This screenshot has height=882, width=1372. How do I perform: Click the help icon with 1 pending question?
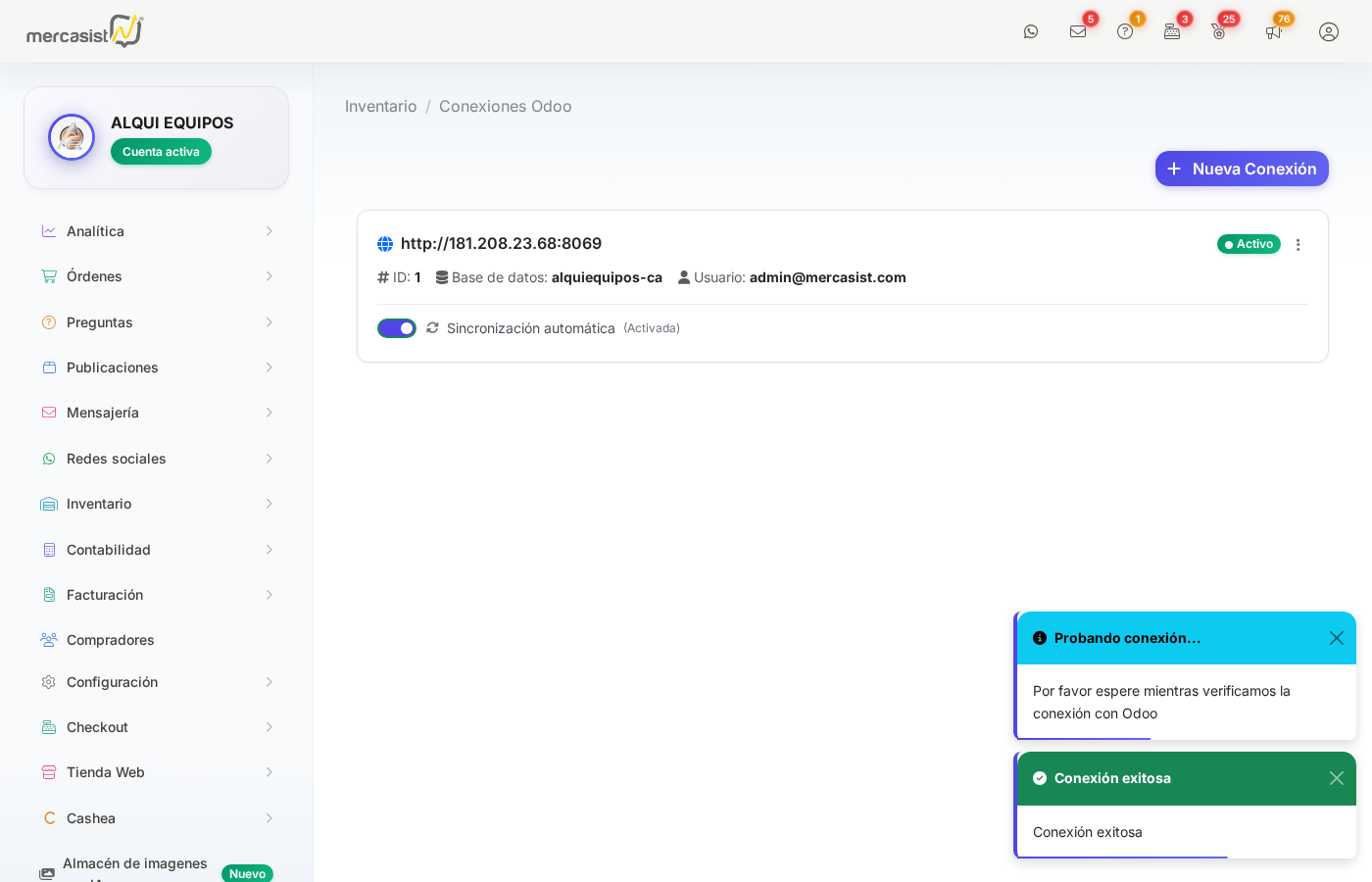click(1125, 31)
